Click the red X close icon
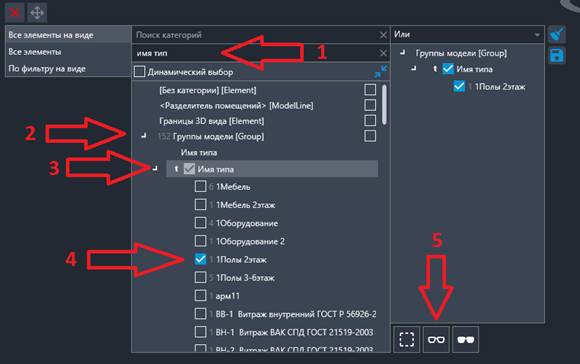This screenshot has width=580, height=364. (14, 13)
